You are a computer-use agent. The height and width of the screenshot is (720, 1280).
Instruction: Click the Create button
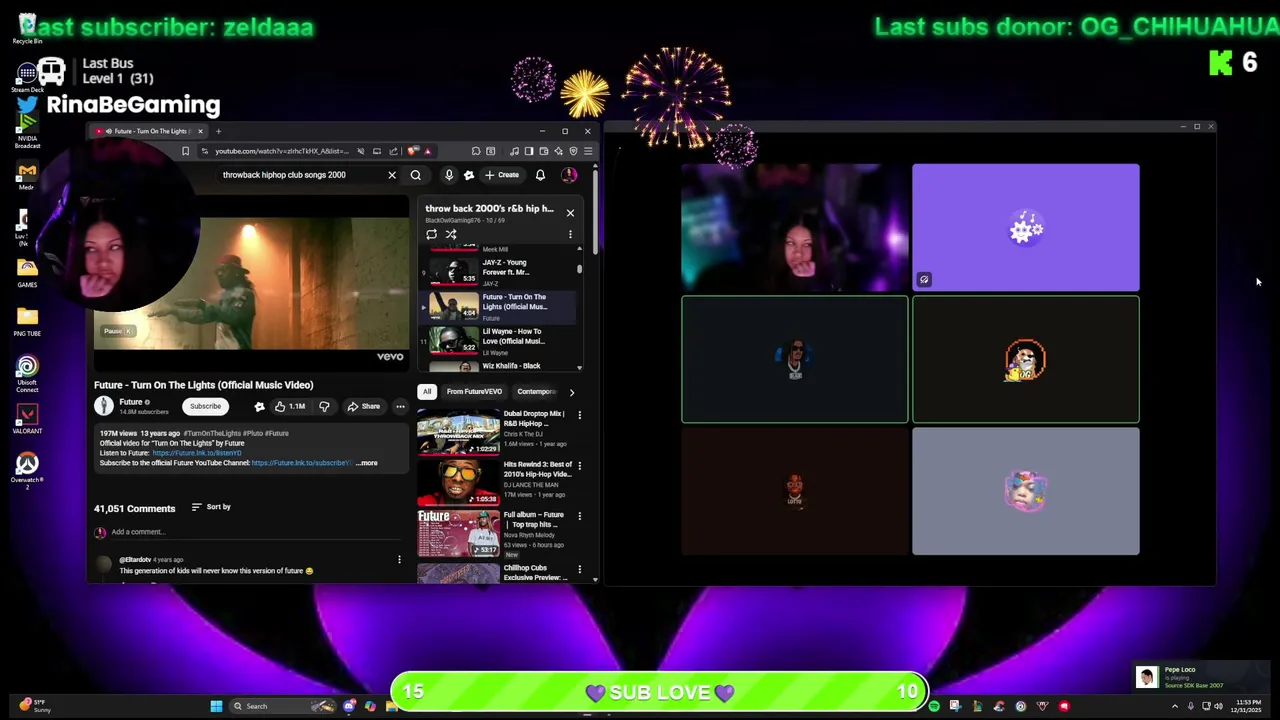pyautogui.click(x=502, y=175)
